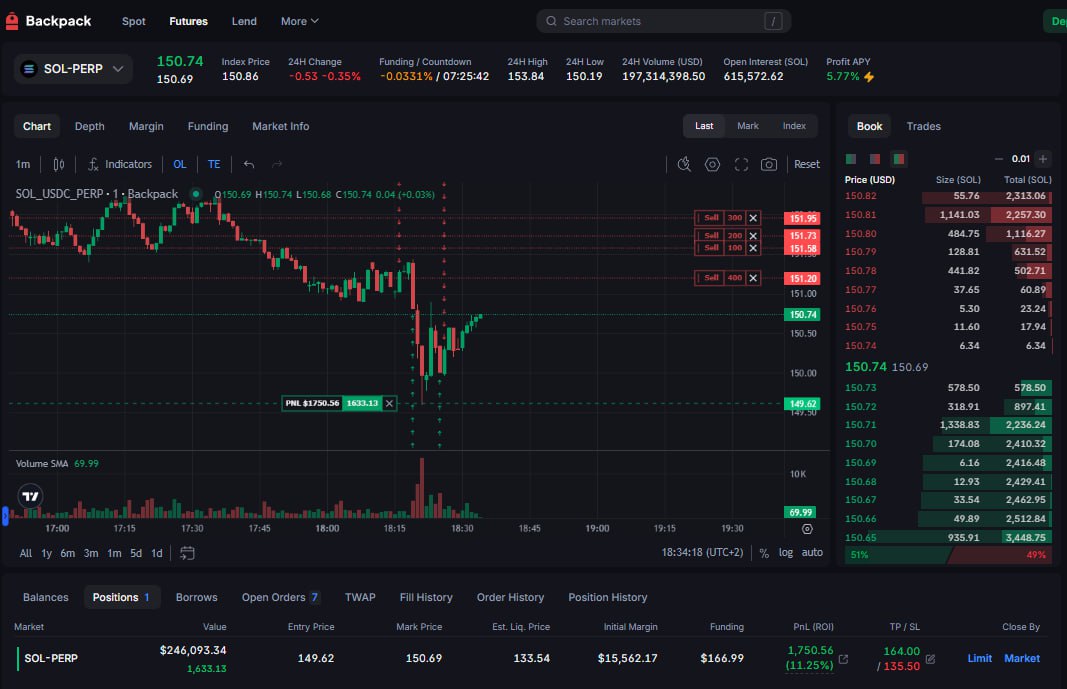The image size is (1067, 689).
Task: Enter fullscreen chart mode
Action: (741, 164)
